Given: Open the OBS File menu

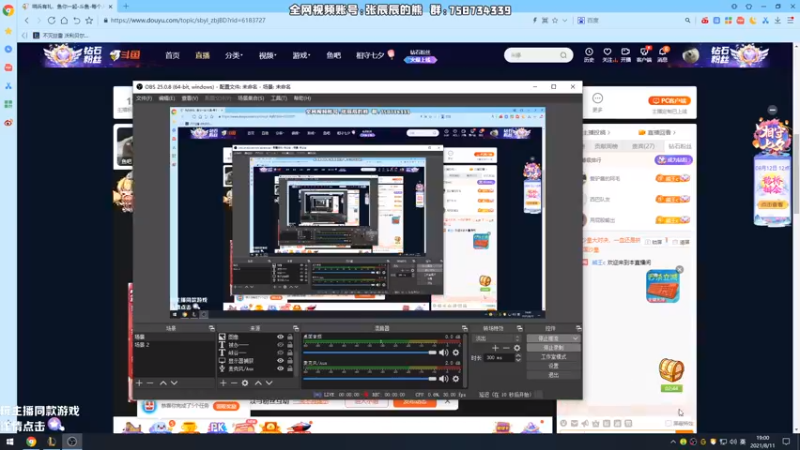Looking at the screenshot, I should pyautogui.click(x=144, y=98).
